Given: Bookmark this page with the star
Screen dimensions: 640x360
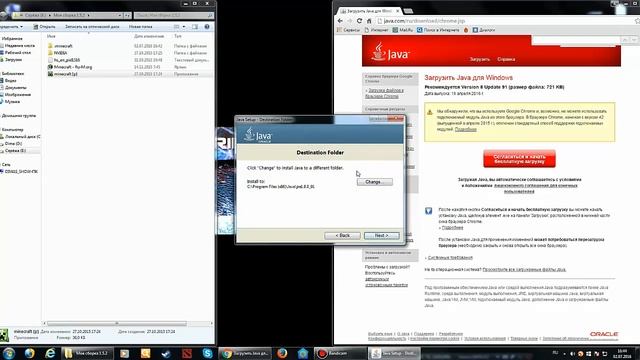Looking at the screenshot, I should click(x=637, y=21).
